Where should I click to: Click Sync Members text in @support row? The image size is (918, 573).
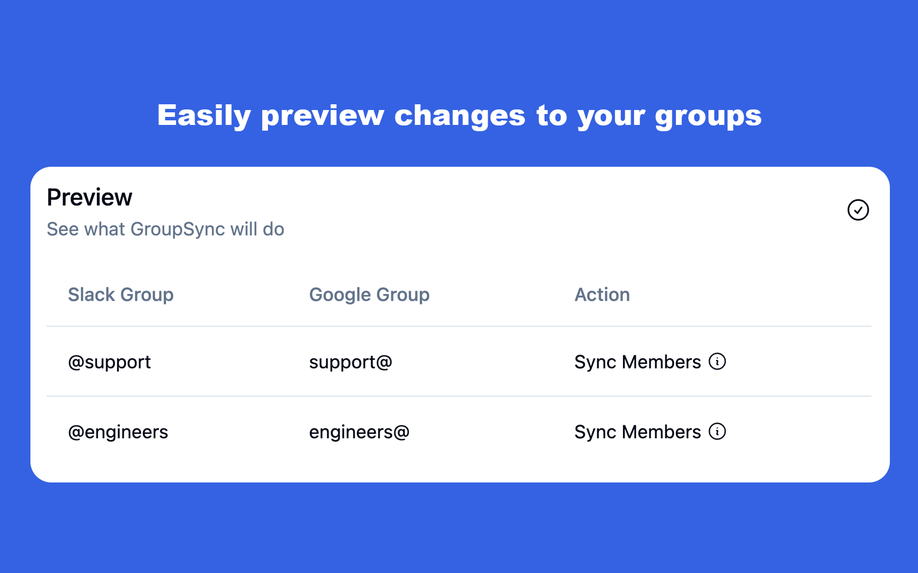tap(638, 362)
